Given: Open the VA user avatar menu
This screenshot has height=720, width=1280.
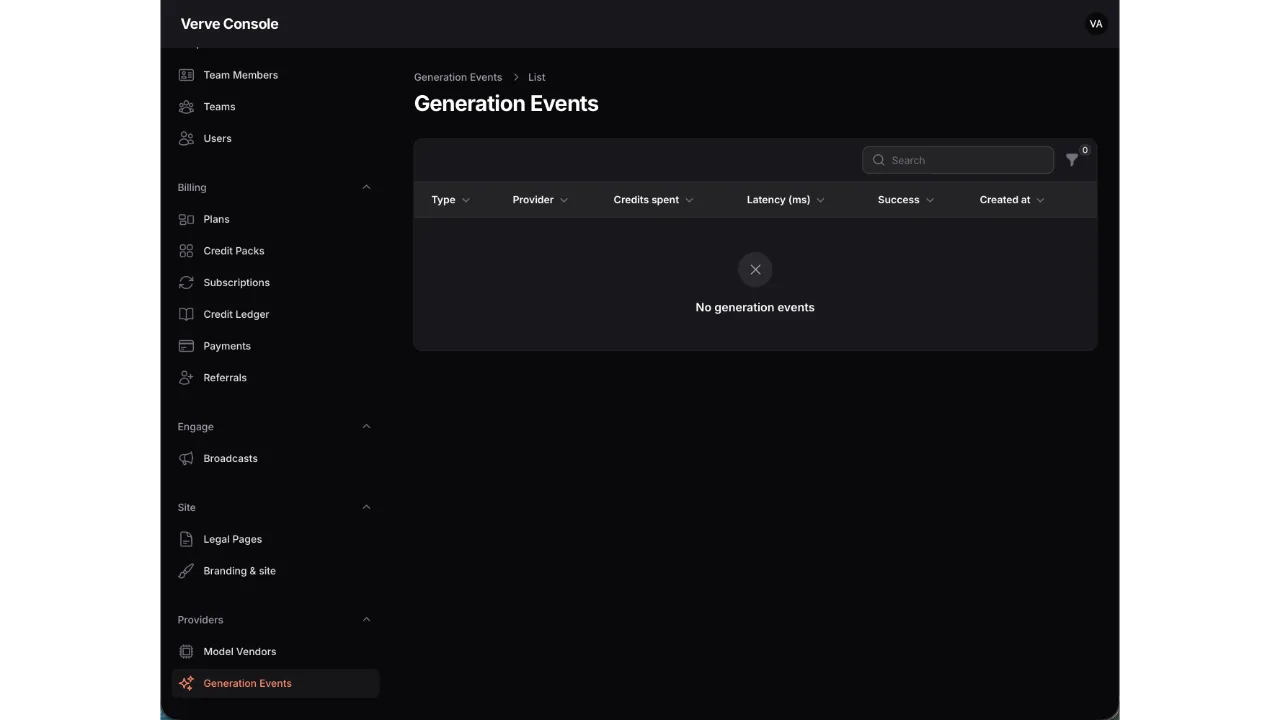Looking at the screenshot, I should pos(1096,24).
